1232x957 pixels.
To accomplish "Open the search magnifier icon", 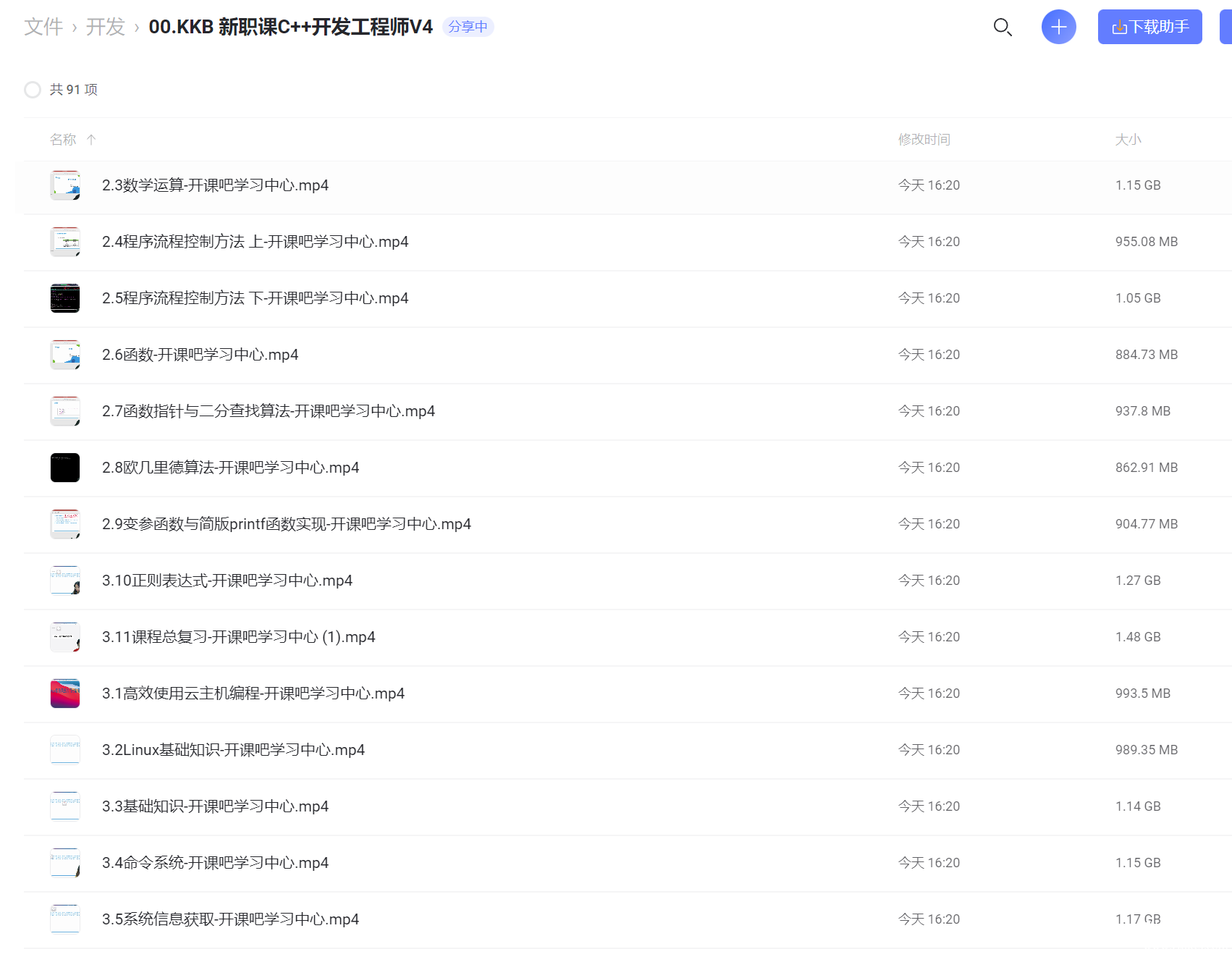I will click(x=1003, y=28).
